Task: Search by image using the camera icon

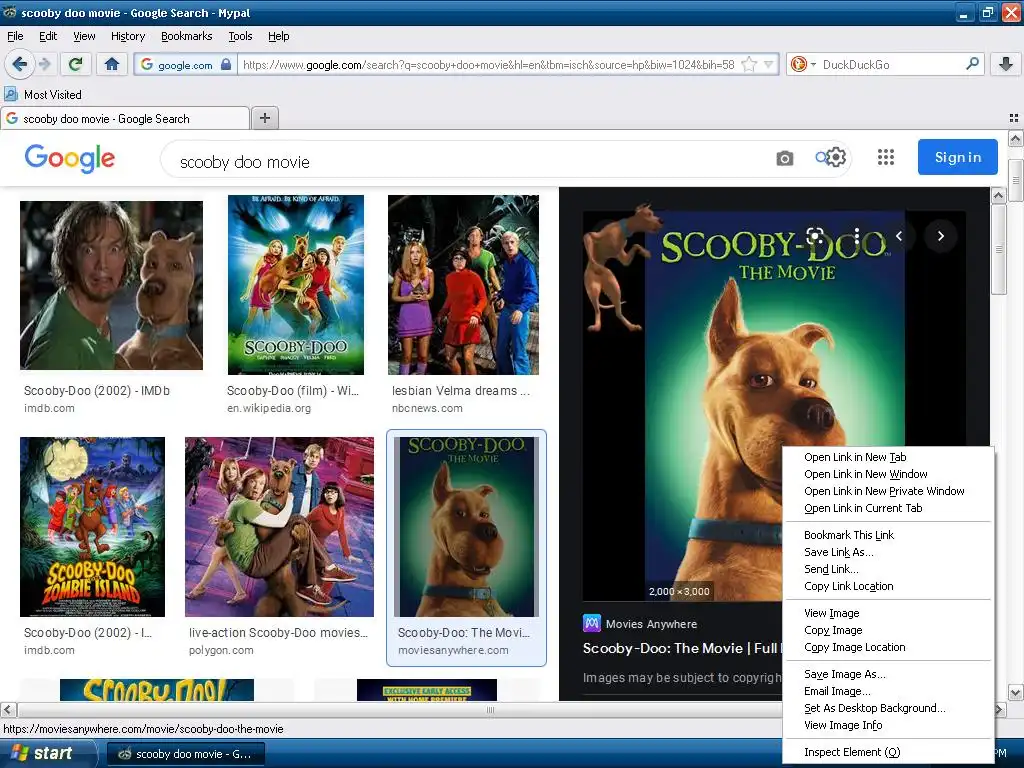Action: pos(784,158)
